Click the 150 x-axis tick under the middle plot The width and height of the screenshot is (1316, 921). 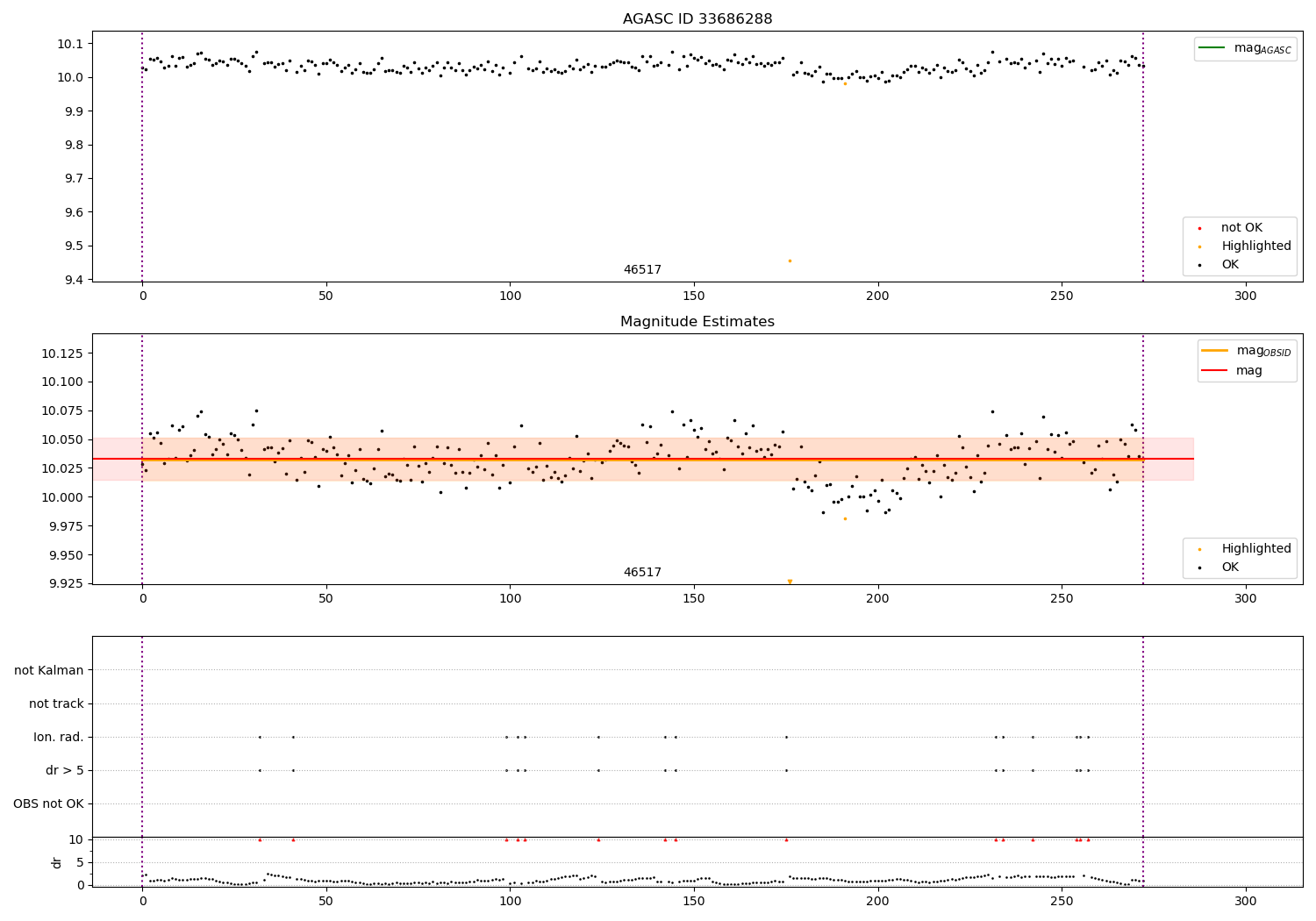(x=694, y=599)
